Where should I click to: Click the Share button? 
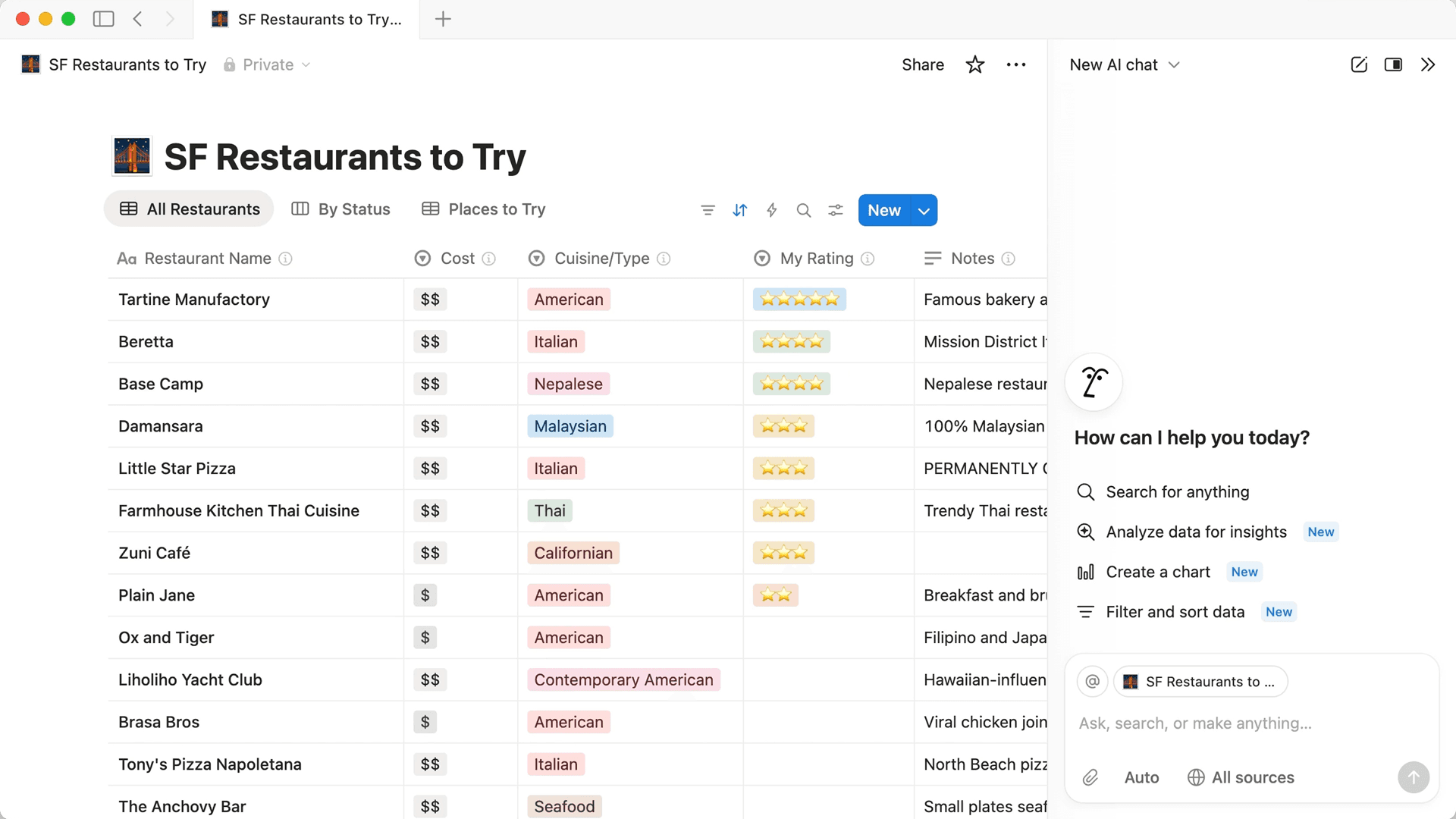[x=923, y=64]
